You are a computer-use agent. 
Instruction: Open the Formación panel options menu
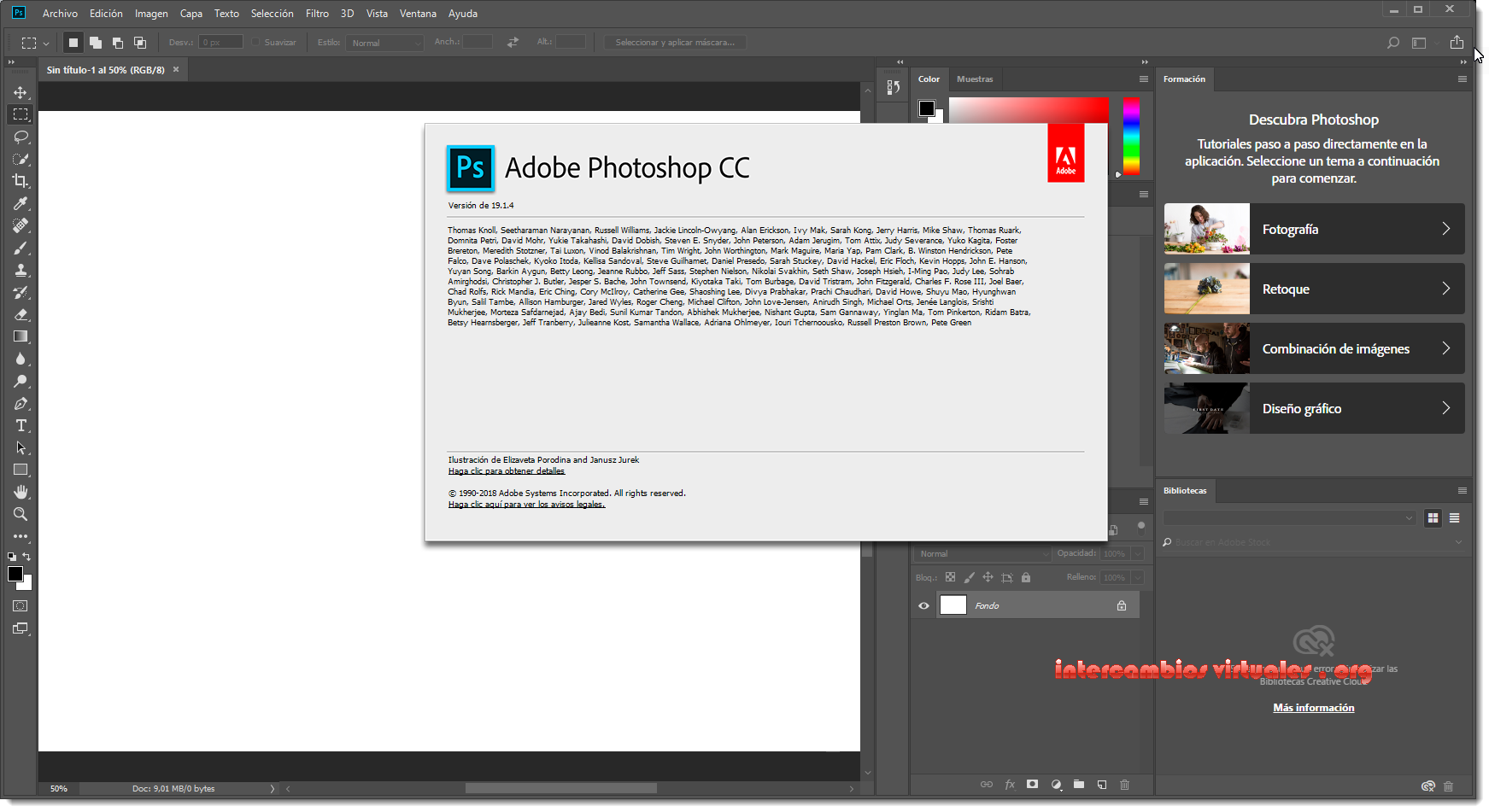point(1462,79)
